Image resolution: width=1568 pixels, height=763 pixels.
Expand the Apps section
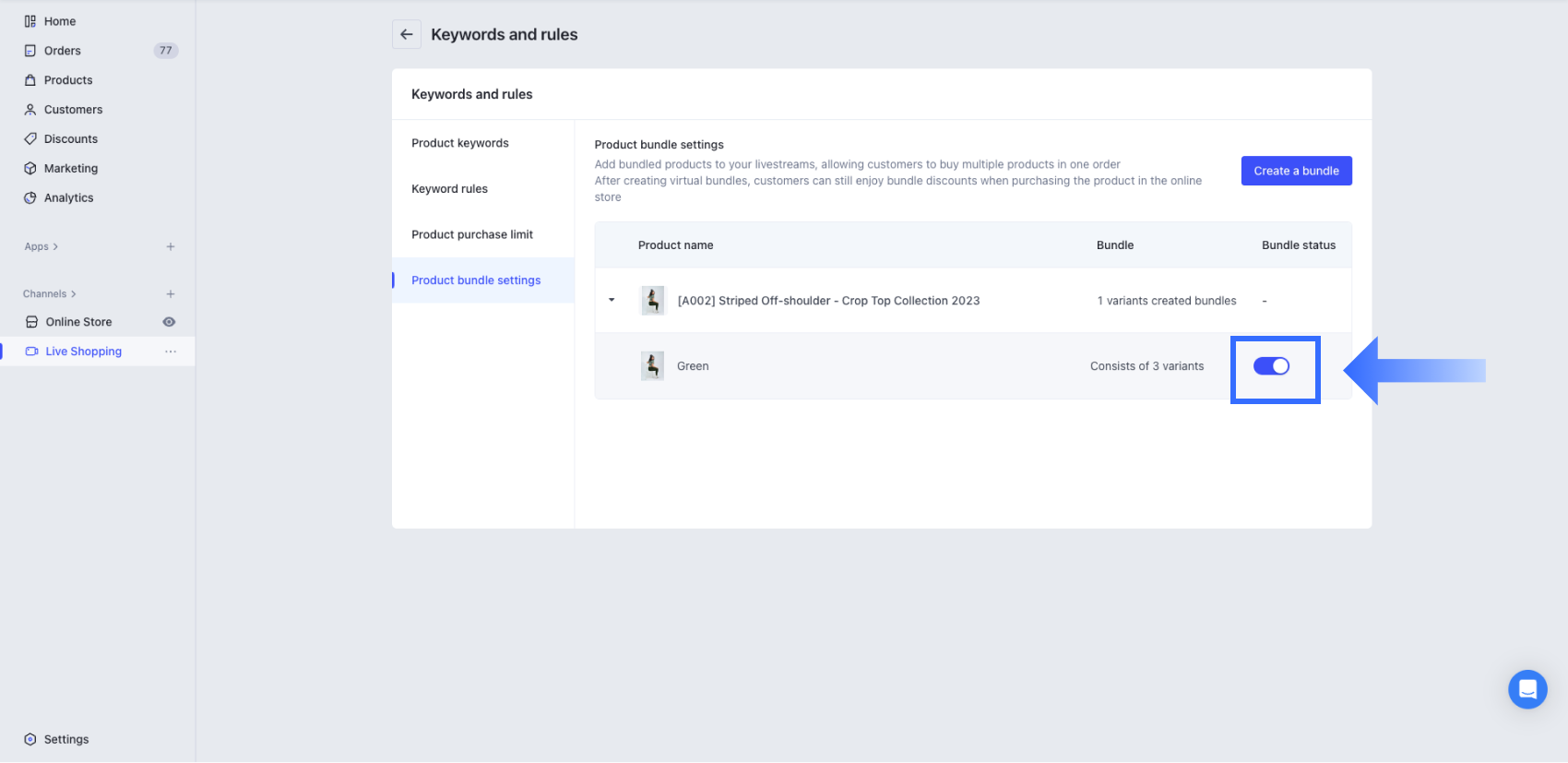pyautogui.click(x=42, y=247)
